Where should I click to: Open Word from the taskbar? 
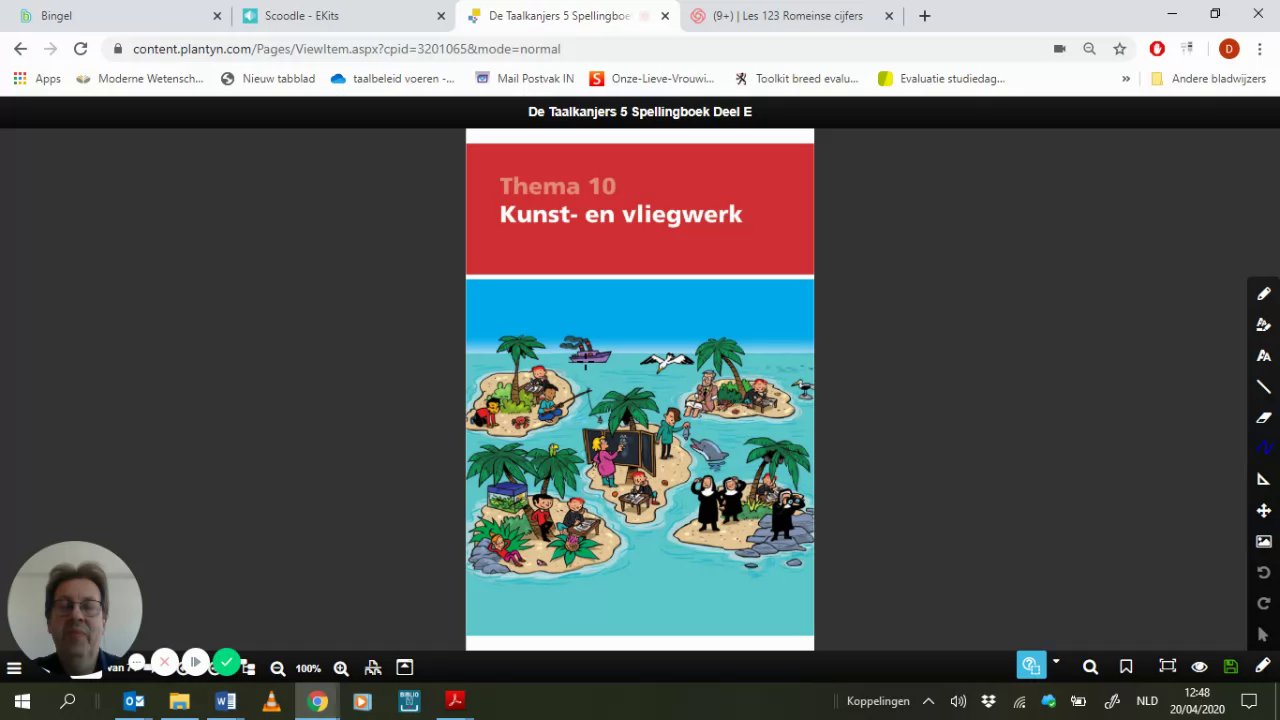pos(225,701)
